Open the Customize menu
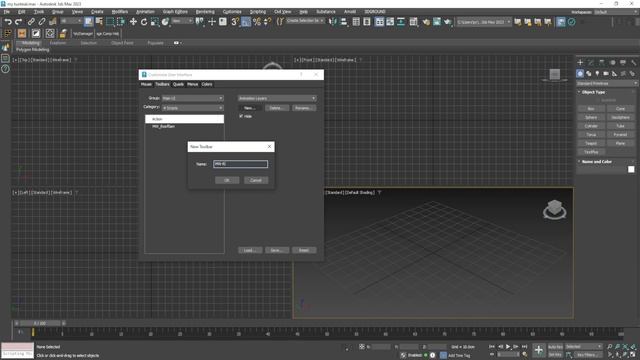The height and width of the screenshot is (360, 640). (x=231, y=12)
